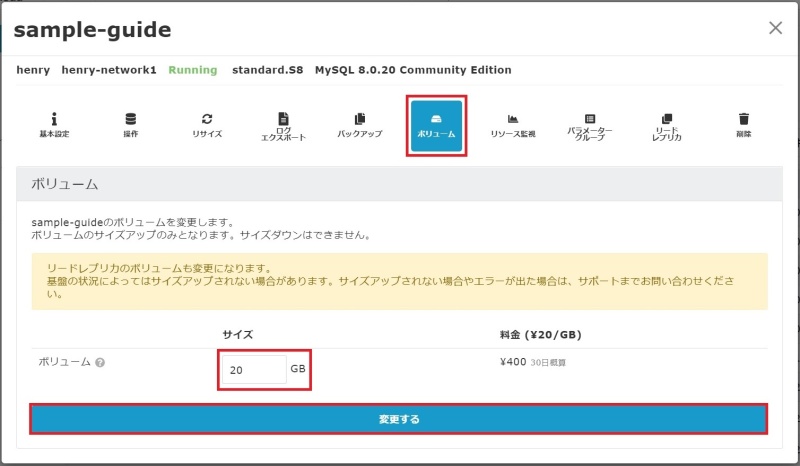The width and height of the screenshot is (800, 466).
Task: Select the highlighted ボリューム disk icon
Action: tap(436, 125)
